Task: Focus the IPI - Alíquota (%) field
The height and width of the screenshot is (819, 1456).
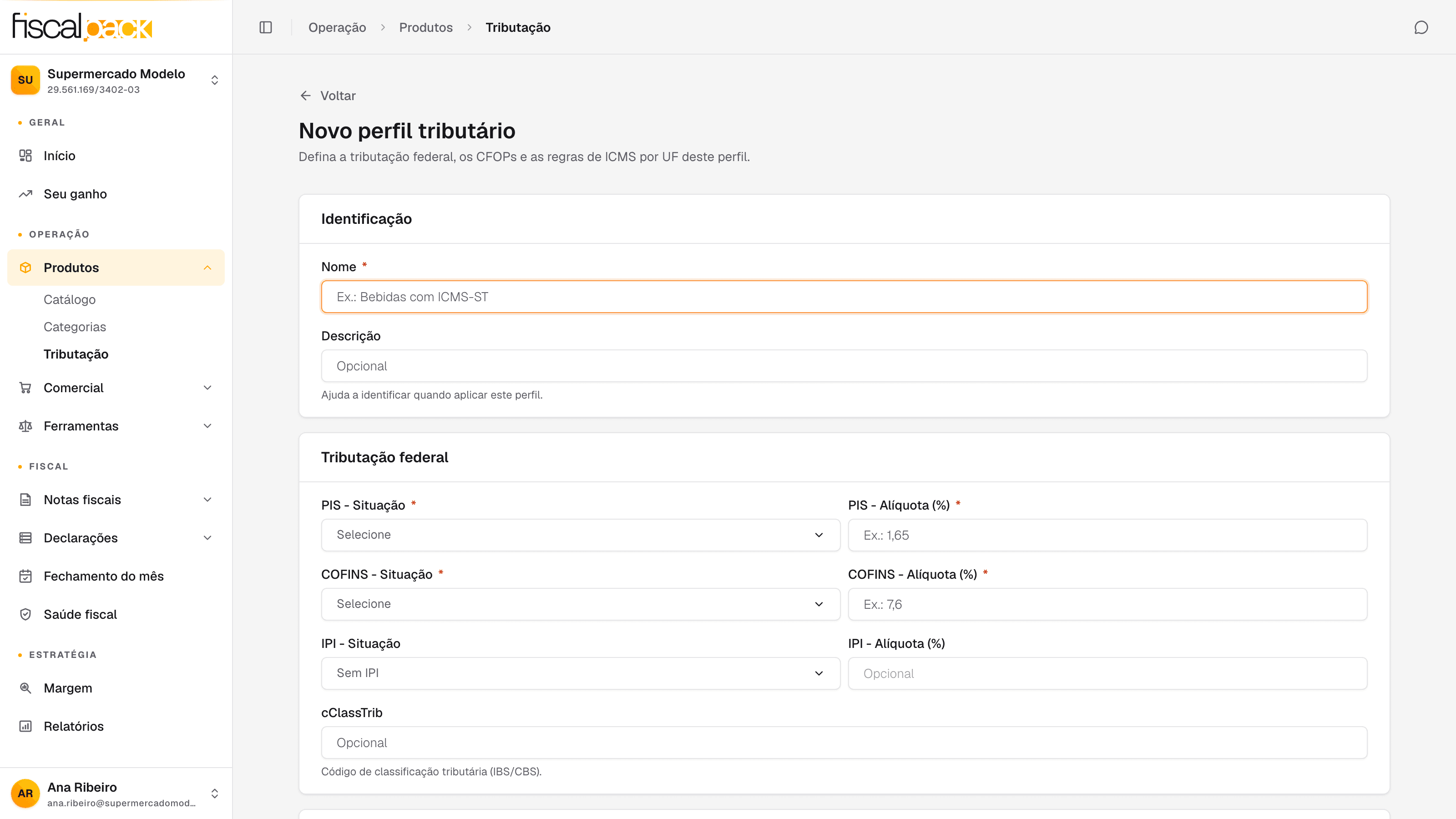Action: (x=1107, y=673)
